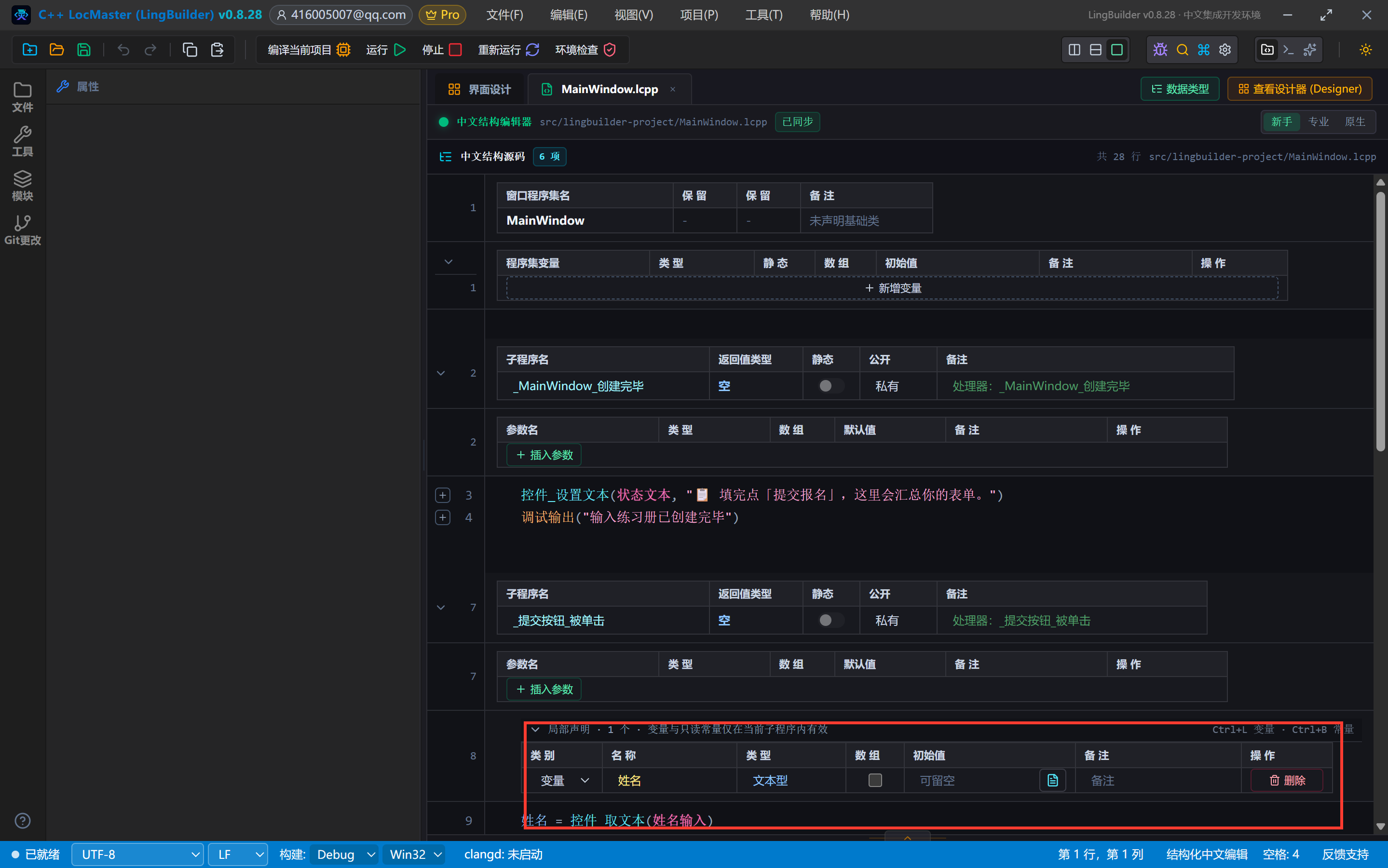Click the new project folder icon
The image size is (1388, 868).
[x=29, y=50]
